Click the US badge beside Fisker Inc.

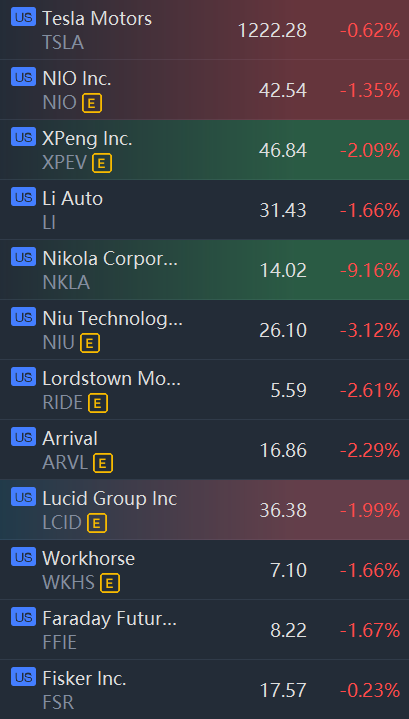[23, 677]
